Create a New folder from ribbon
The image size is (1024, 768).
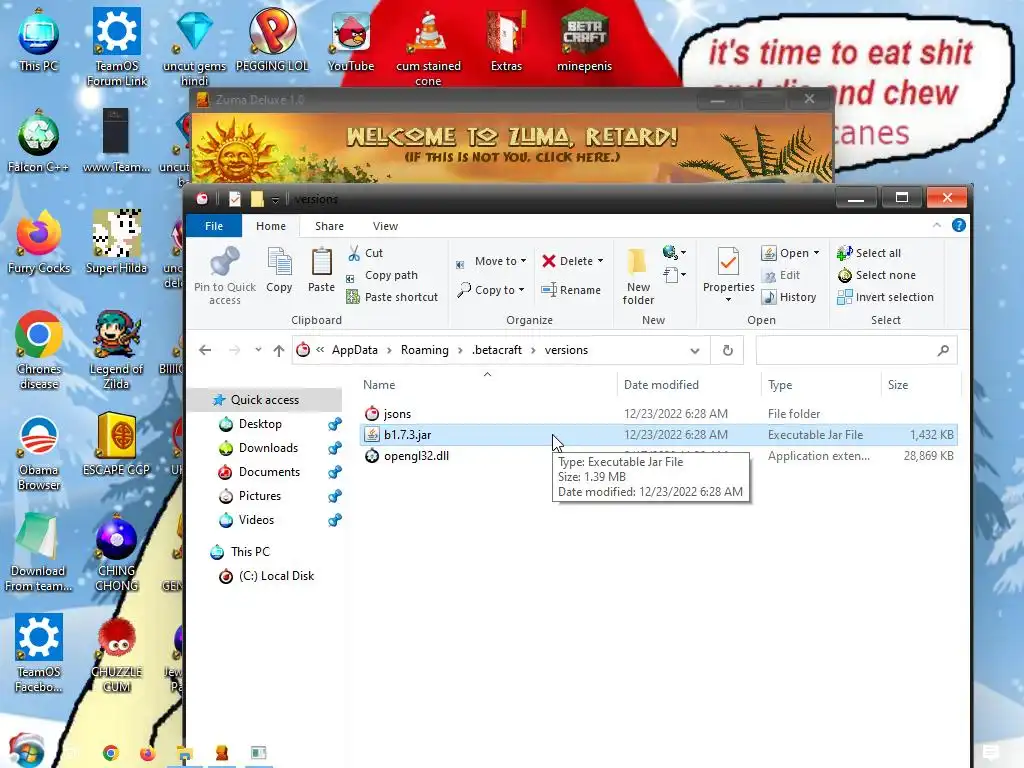point(638,276)
